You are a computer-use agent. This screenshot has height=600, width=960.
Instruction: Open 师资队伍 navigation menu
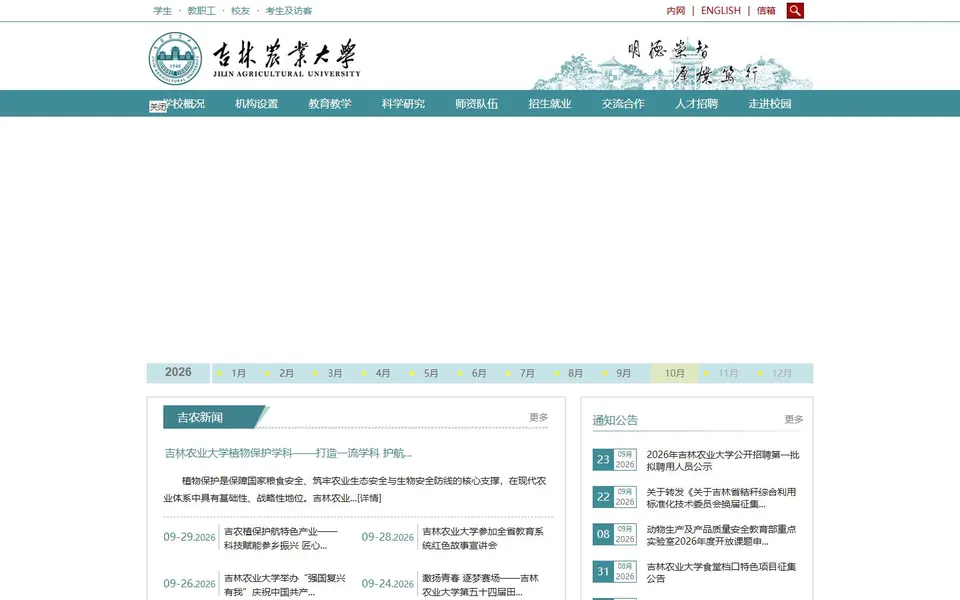point(476,103)
